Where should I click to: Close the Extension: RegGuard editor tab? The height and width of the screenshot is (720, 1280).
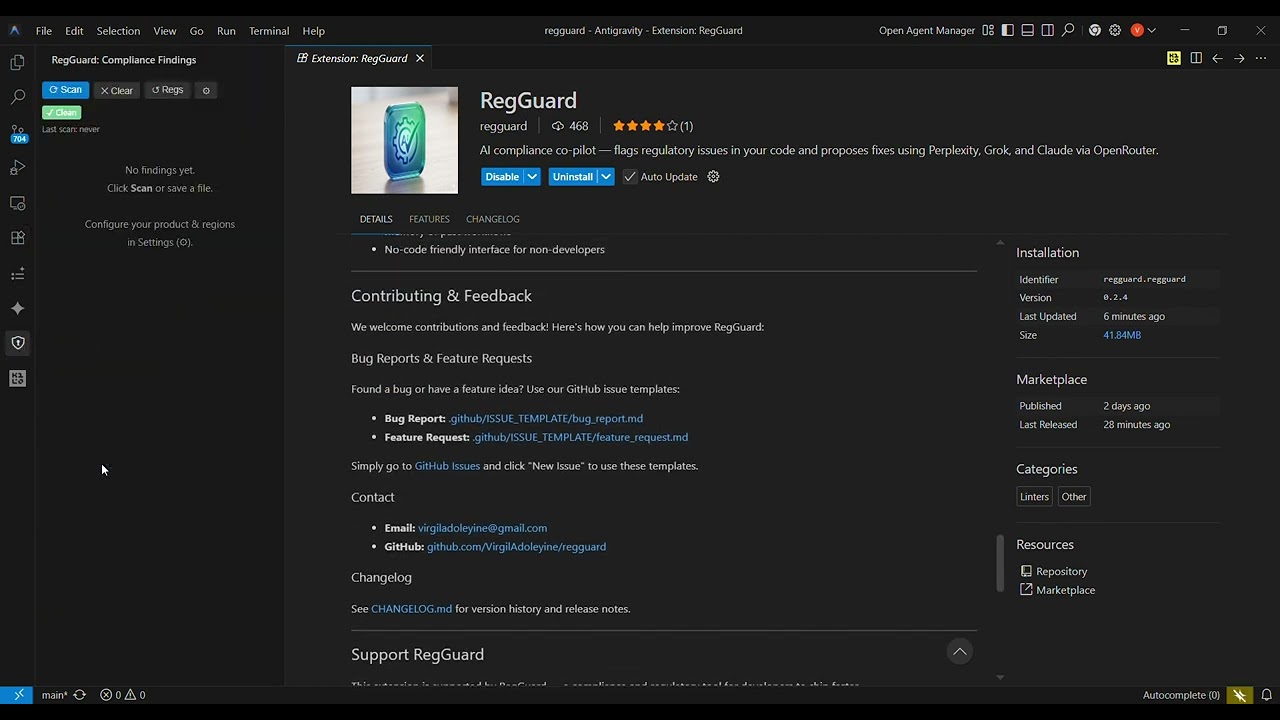[420, 58]
